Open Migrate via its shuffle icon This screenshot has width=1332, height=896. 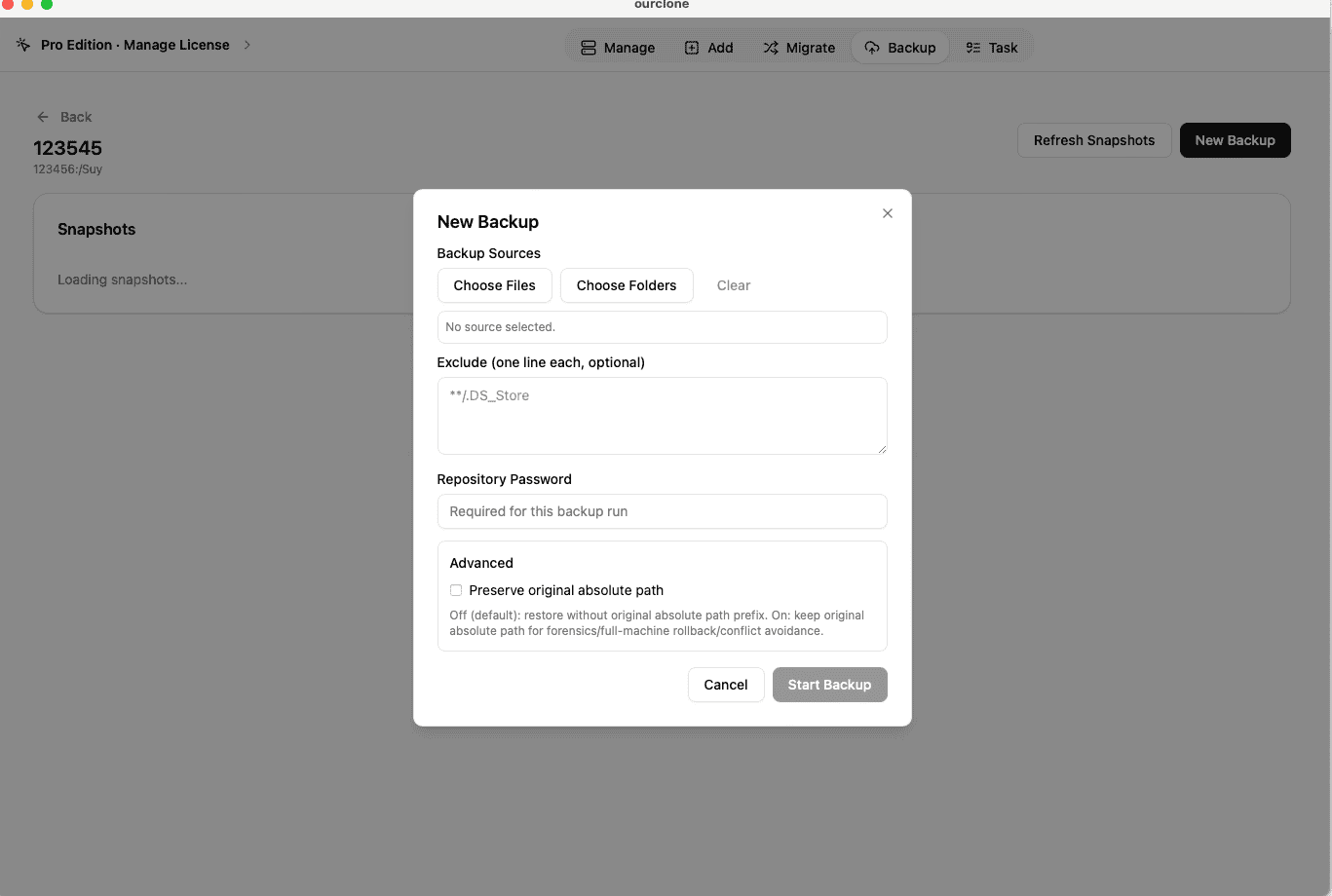[x=770, y=47]
